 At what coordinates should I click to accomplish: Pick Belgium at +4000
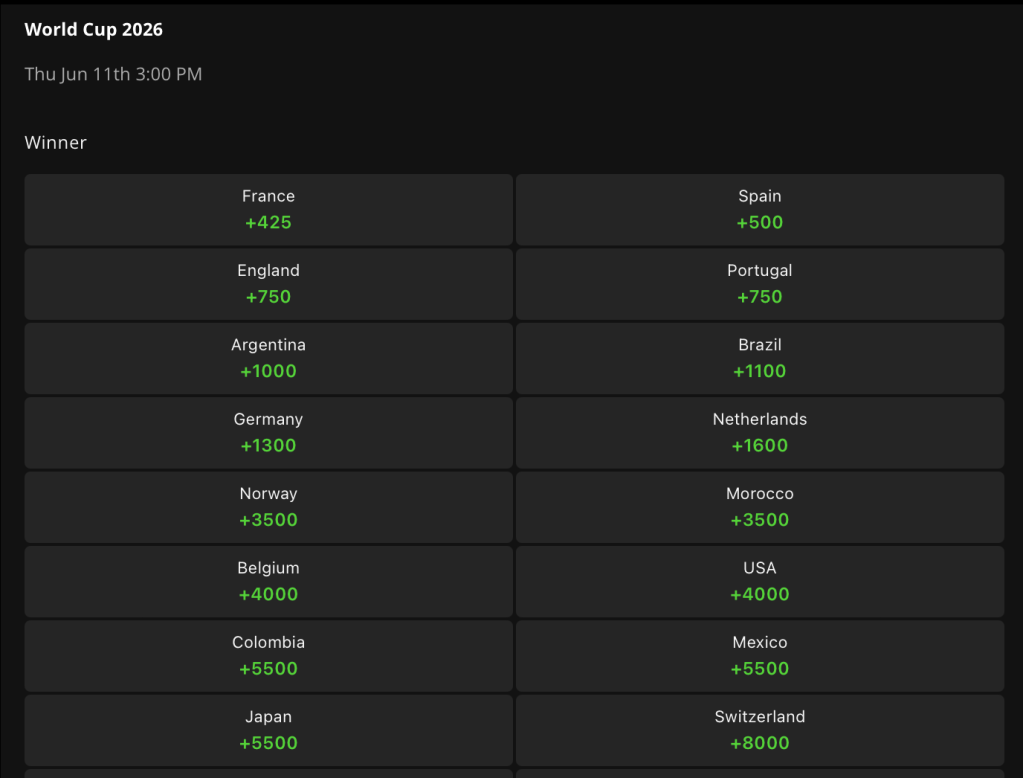pyautogui.click(x=268, y=582)
